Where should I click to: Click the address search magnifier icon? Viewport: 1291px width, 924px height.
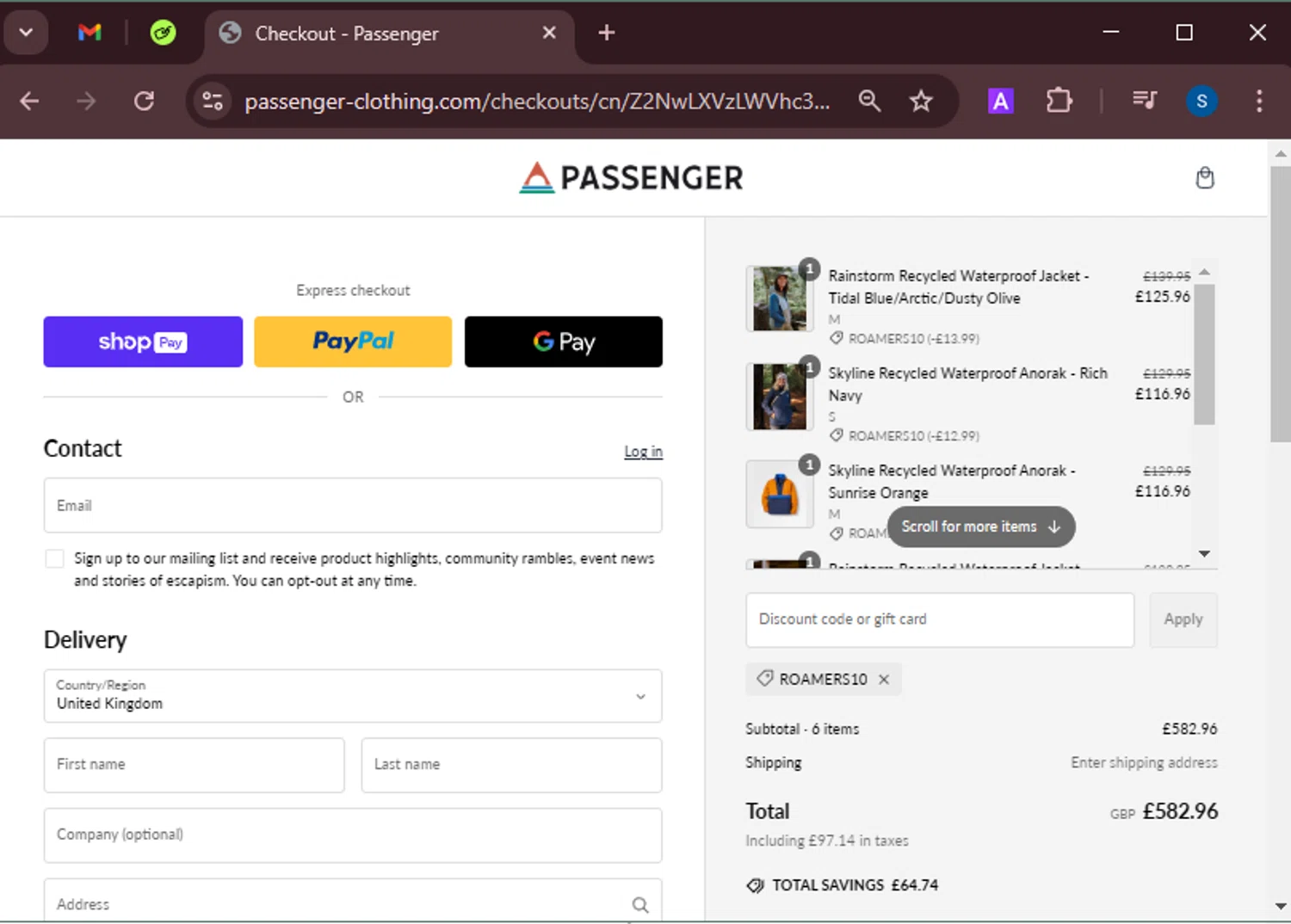point(640,904)
